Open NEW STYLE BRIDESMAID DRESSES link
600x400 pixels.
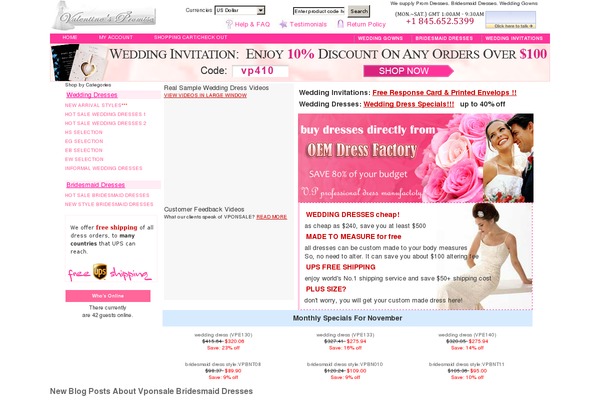click(x=109, y=204)
